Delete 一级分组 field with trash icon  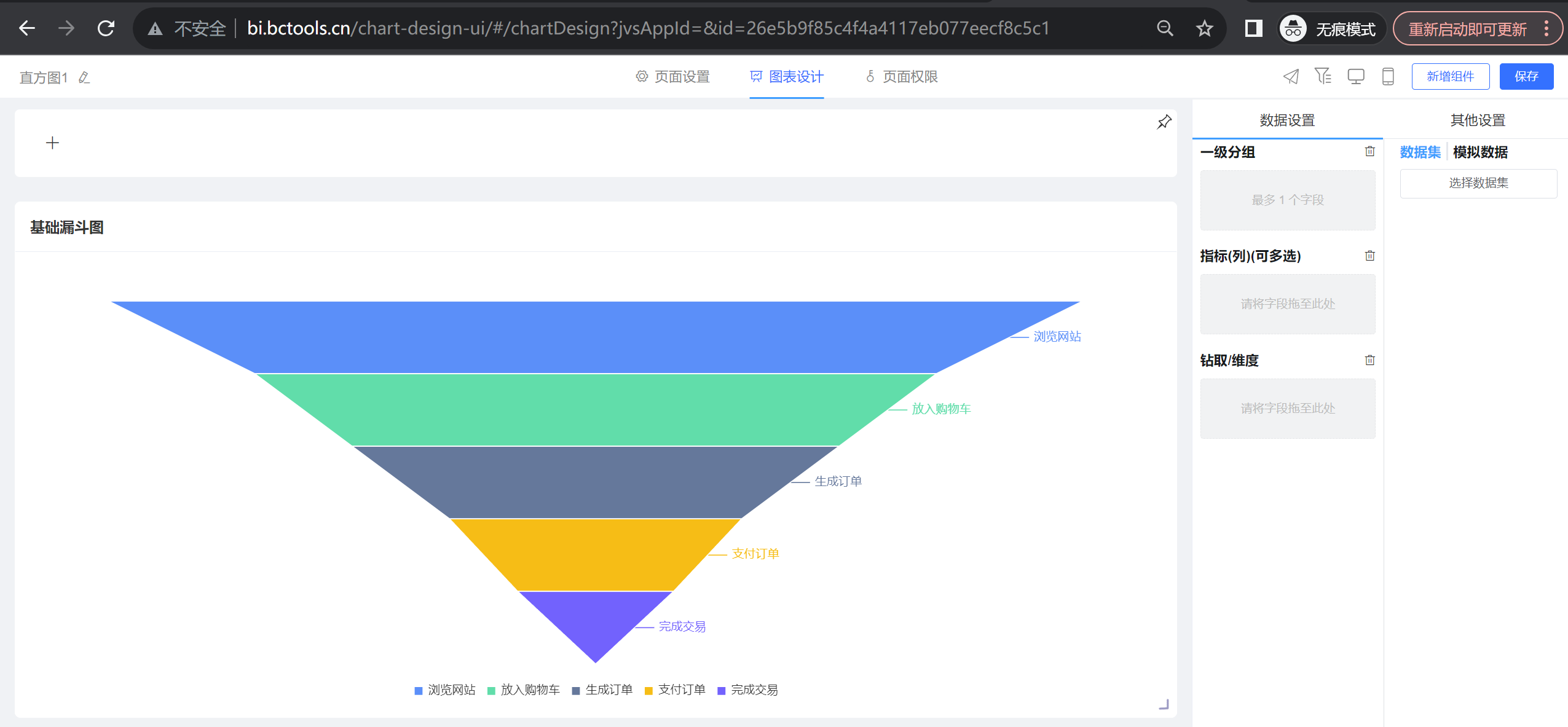(x=1369, y=151)
